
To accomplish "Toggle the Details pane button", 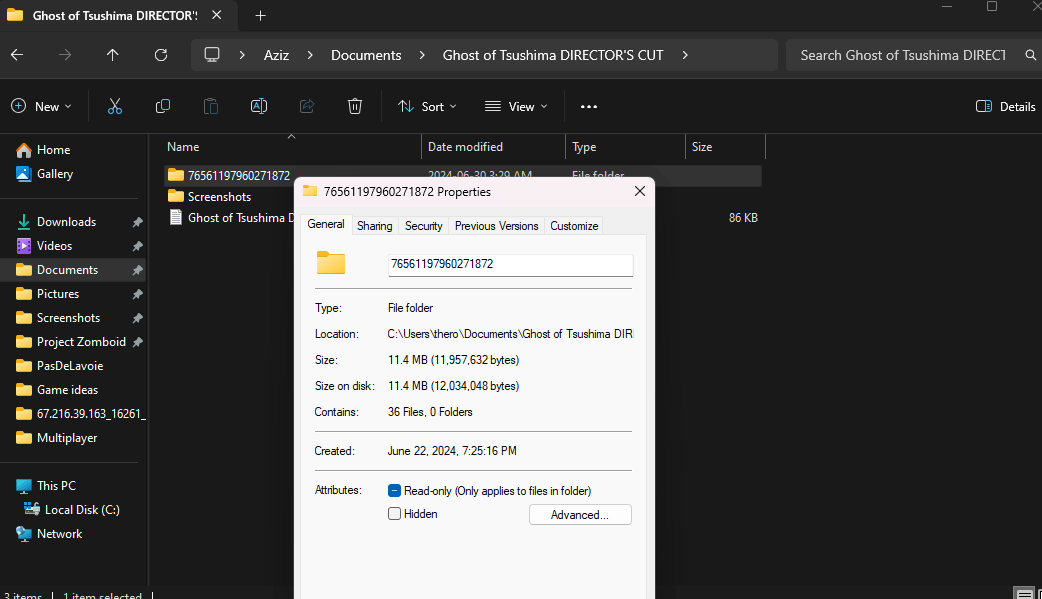I will (1005, 106).
